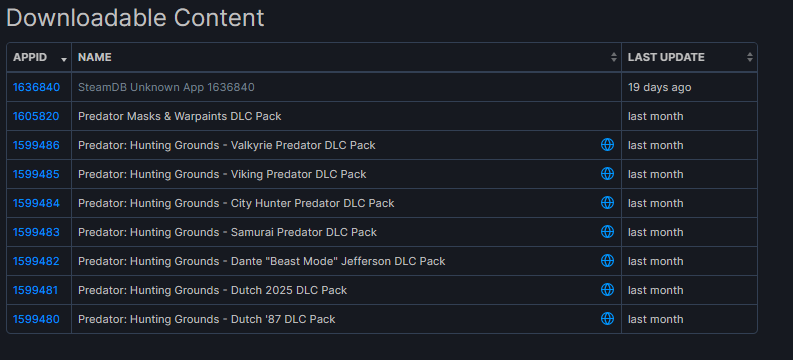Open app ID 1636840 link
Viewport: 793px width, 360px height.
[x=36, y=87]
